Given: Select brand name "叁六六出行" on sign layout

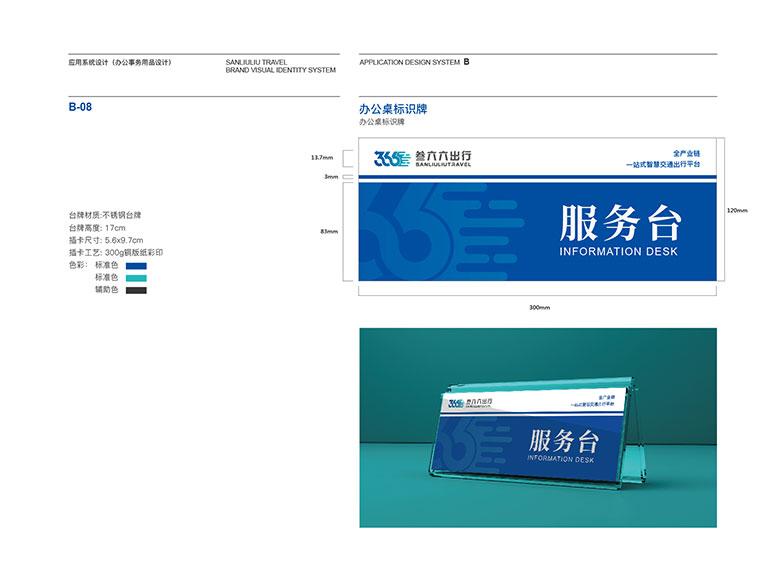Looking at the screenshot, I should pyautogui.click(x=443, y=156).
